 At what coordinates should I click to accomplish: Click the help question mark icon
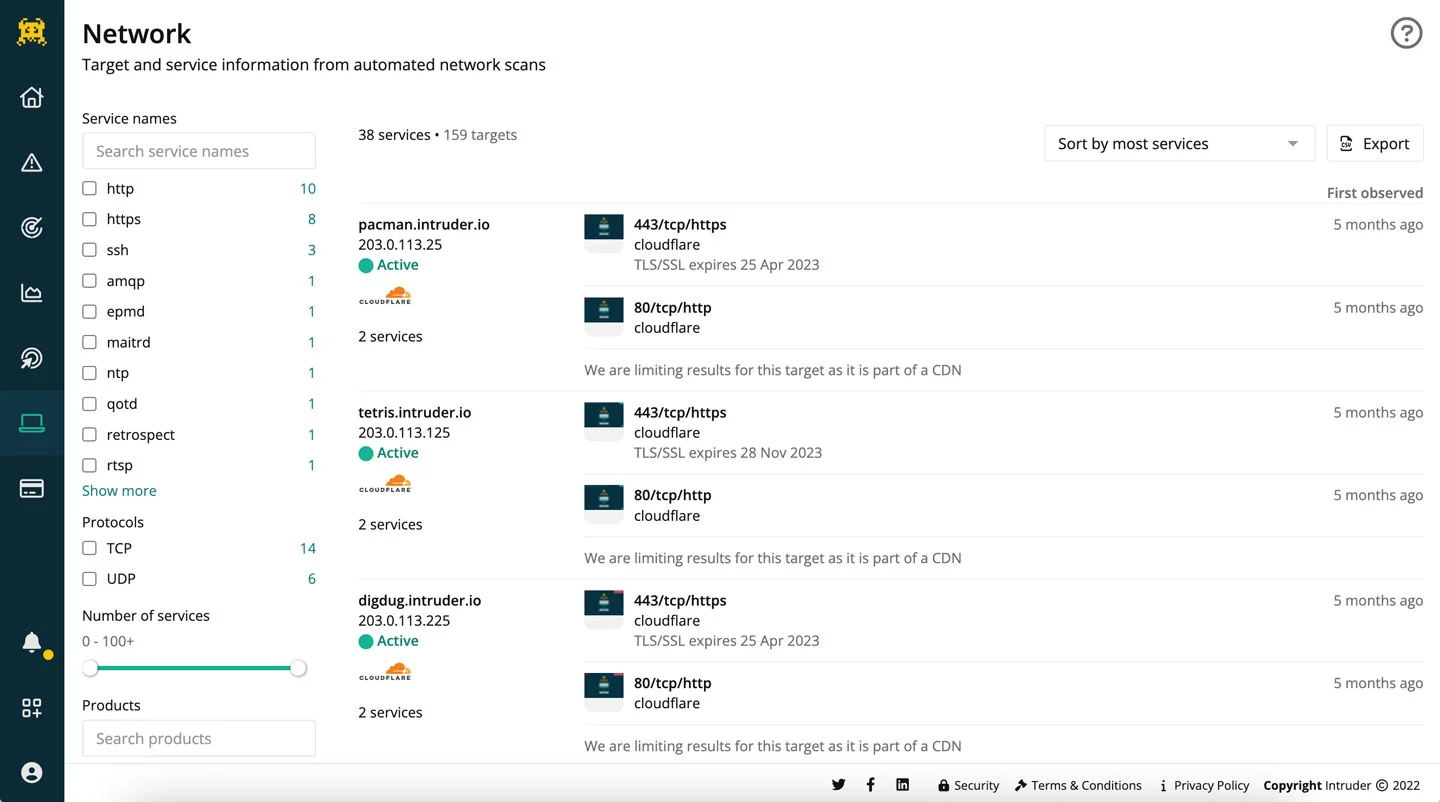click(1406, 34)
